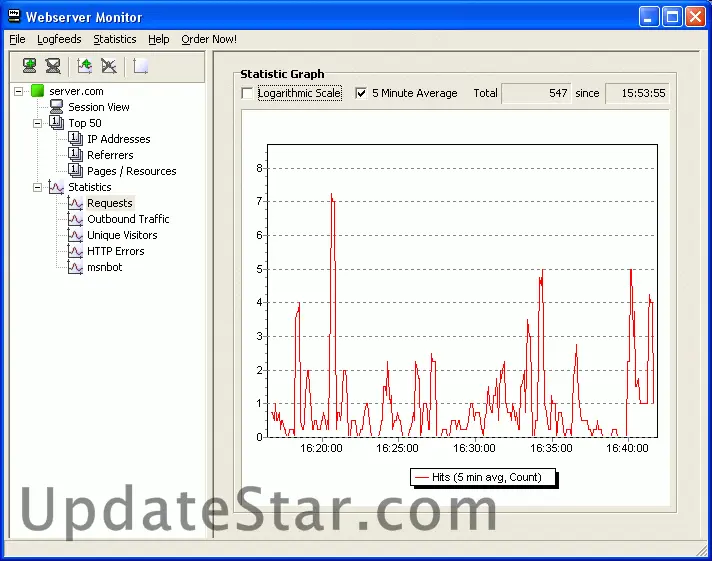Open the Help menu
Image resolution: width=712 pixels, height=561 pixels.
tap(158, 40)
